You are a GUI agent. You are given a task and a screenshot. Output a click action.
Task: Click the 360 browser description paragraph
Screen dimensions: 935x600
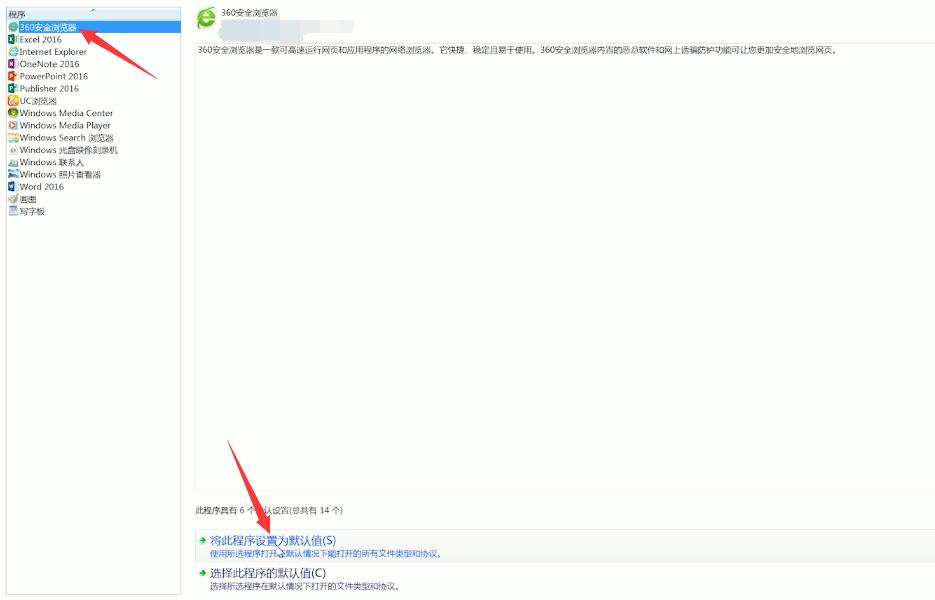tap(518, 50)
